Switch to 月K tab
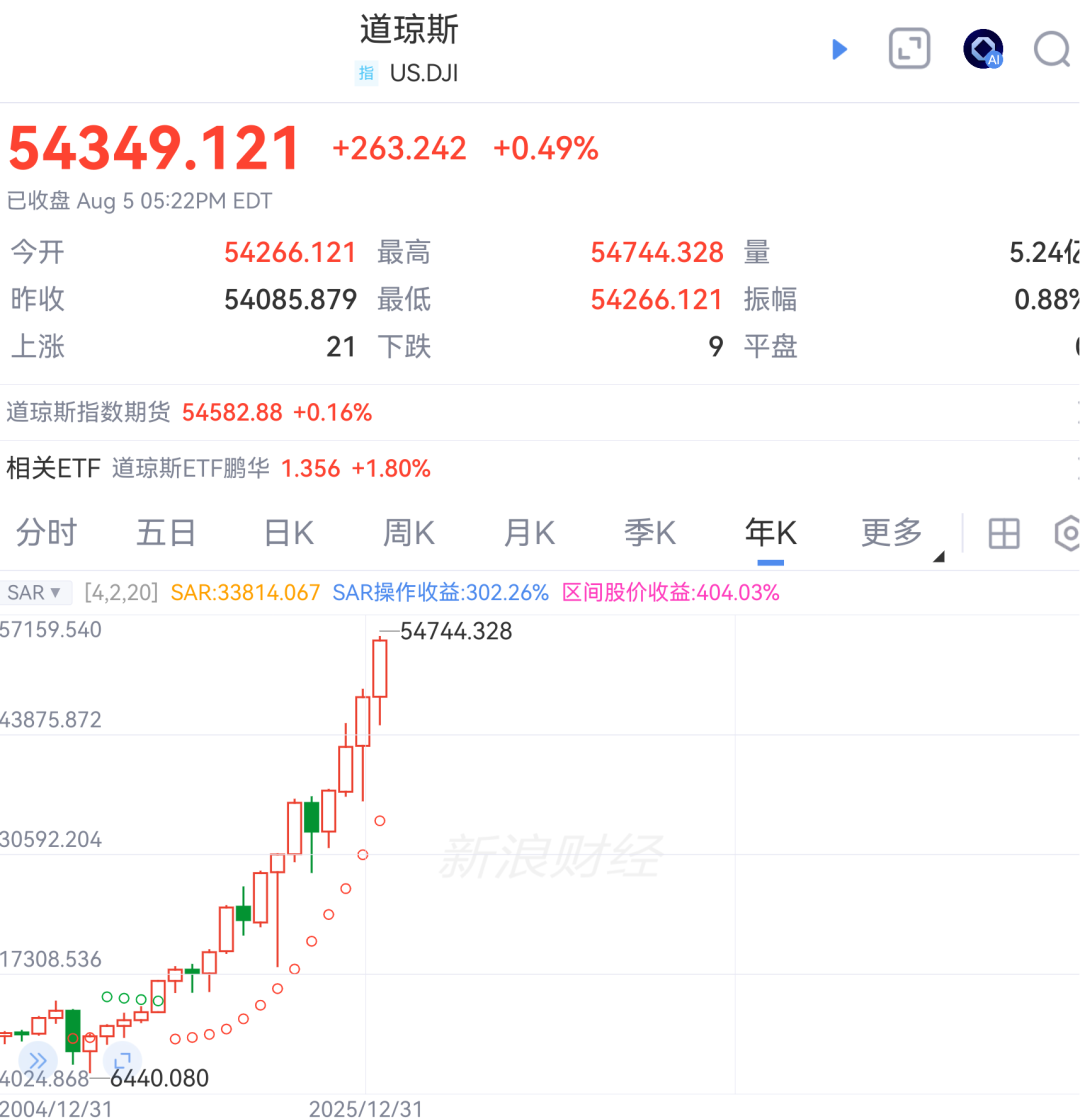1080x1119 pixels. tap(529, 533)
